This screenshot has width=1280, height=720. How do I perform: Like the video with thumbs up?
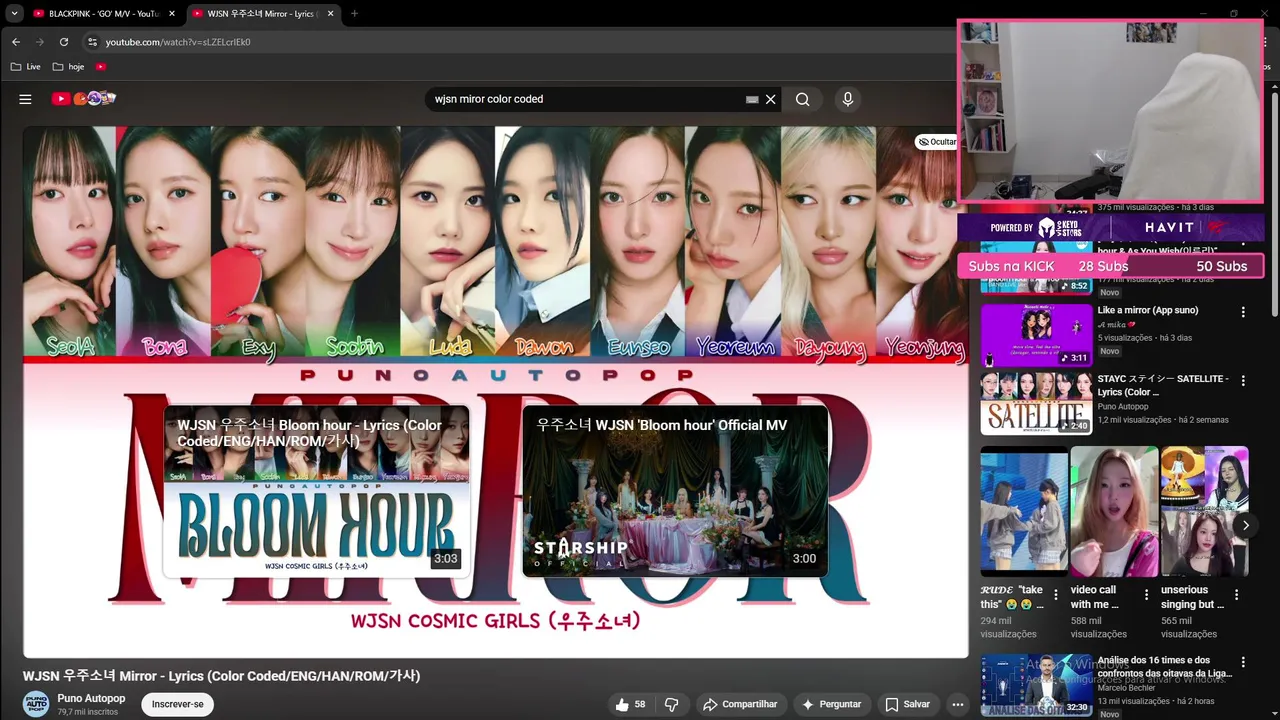pos(629,704)
